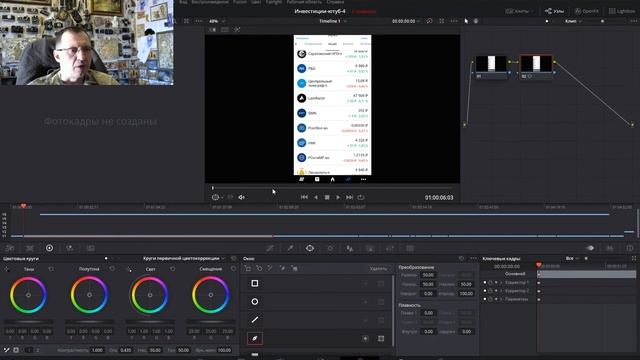Open the Color Match palette icon
640x360 pixels.
point(30,248)
